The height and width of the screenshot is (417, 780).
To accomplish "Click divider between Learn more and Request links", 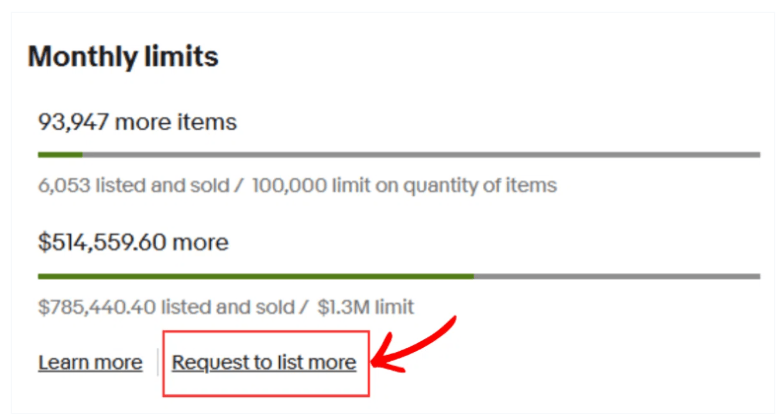I will tap(157, 362).
